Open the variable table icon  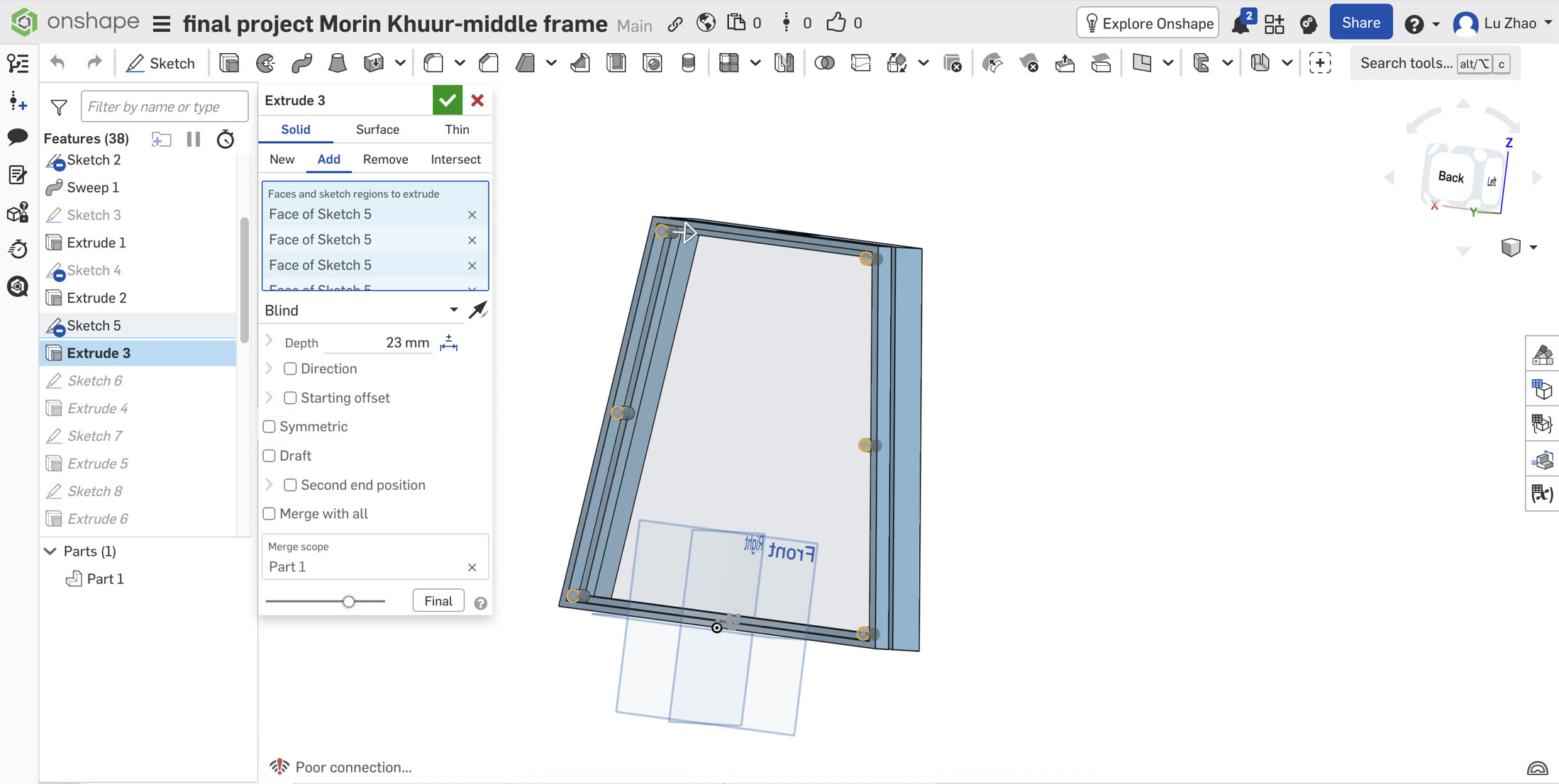[1542, 493]
